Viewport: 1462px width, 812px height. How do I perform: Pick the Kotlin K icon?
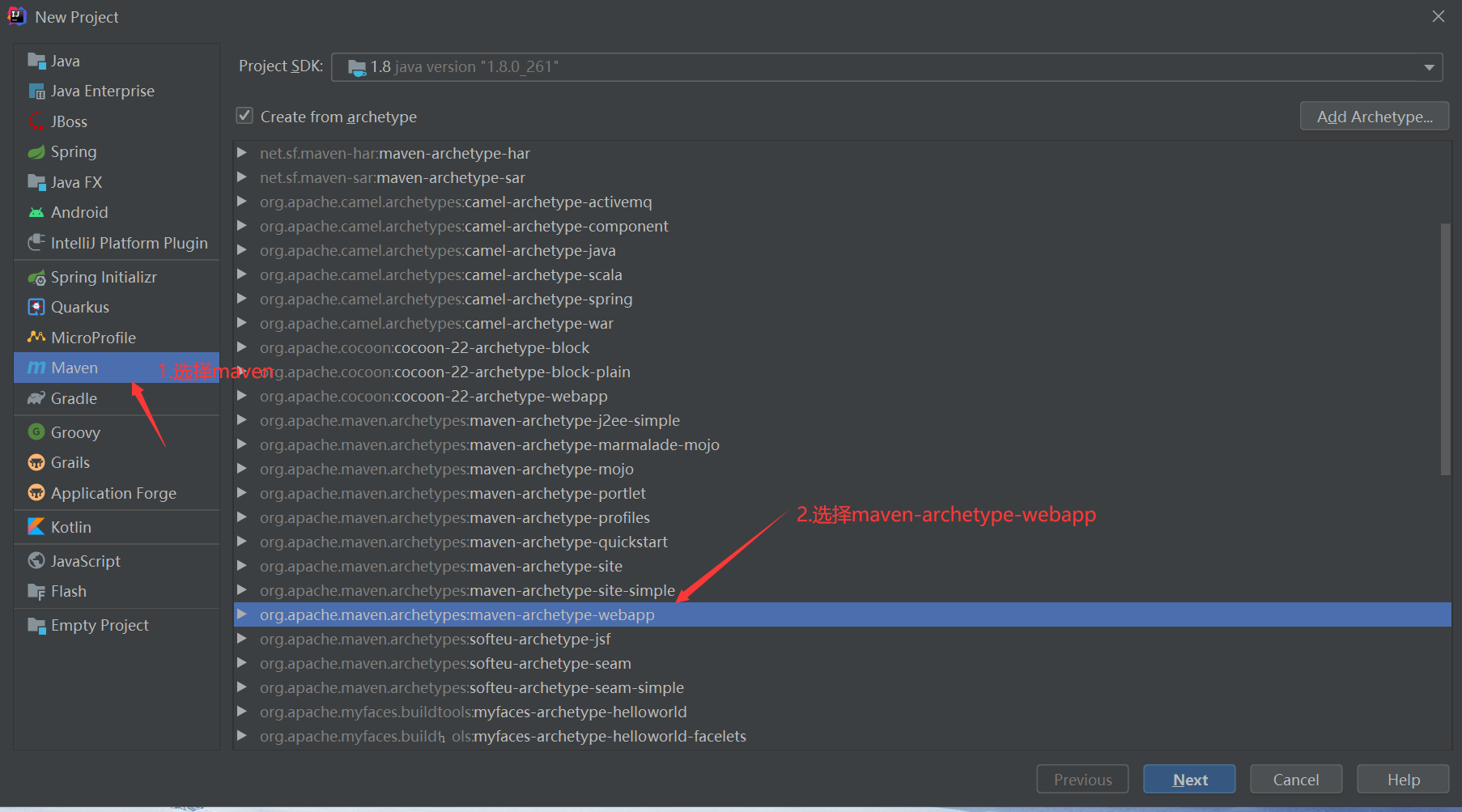(x=36, y=527)
